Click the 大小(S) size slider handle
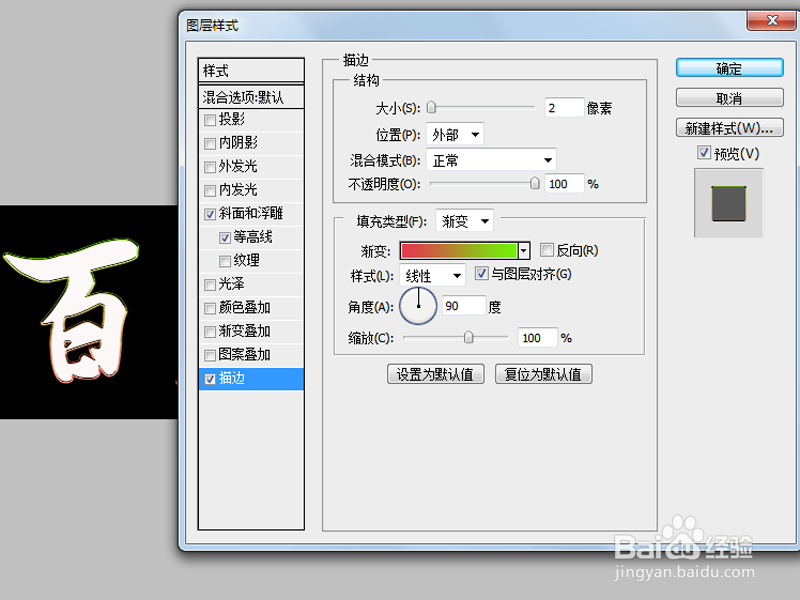Image resolution: width=800 pixels, height=600 pixels. tap(432, 107)
